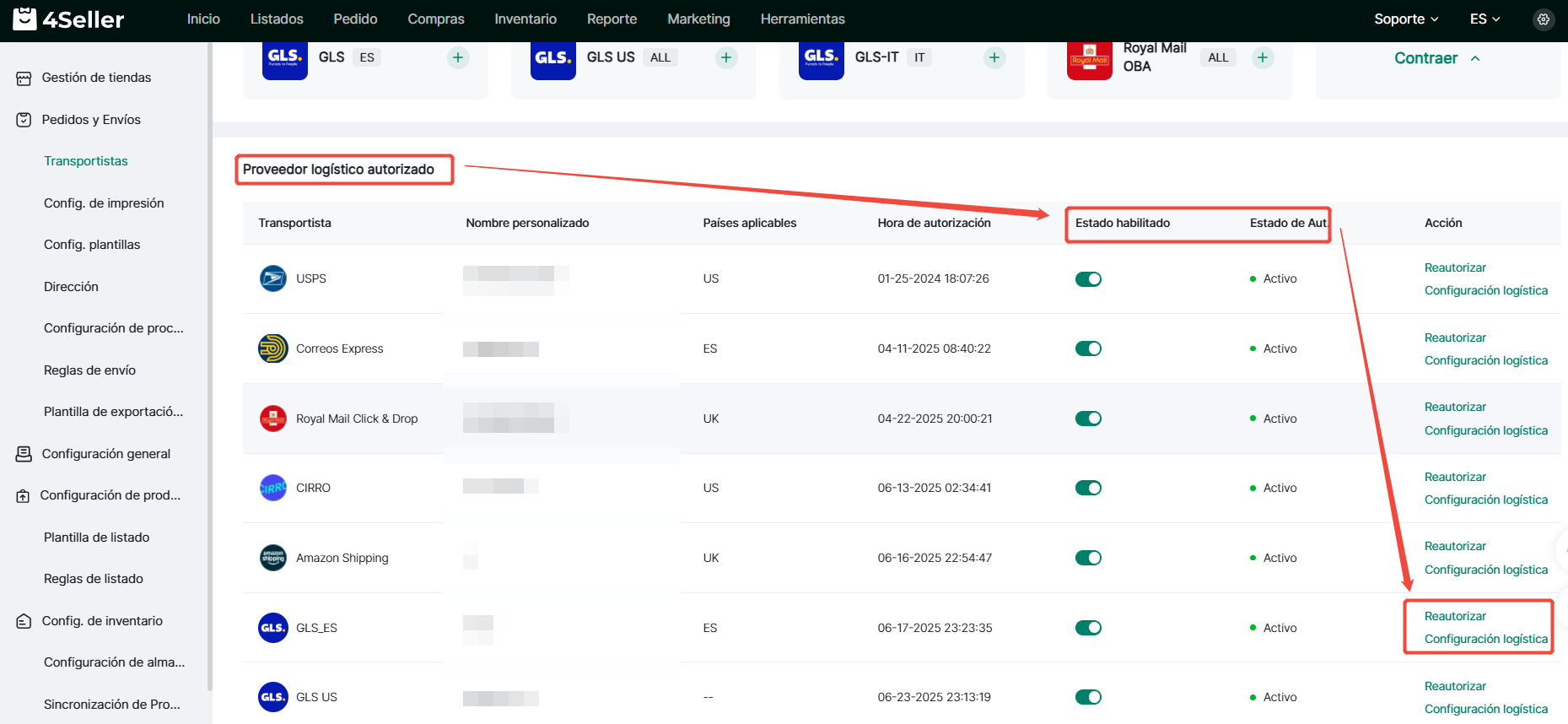Image resolution: width=1568 pixels, height=724 pixels.
Task: Click the Royal Mail Click & Drop logo
Action: pos(273,419)
